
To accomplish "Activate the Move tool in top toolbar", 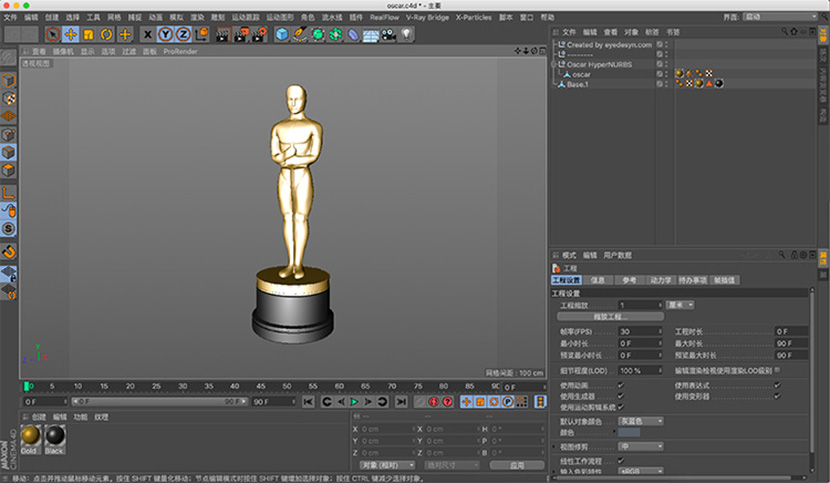I will (70, 34).
